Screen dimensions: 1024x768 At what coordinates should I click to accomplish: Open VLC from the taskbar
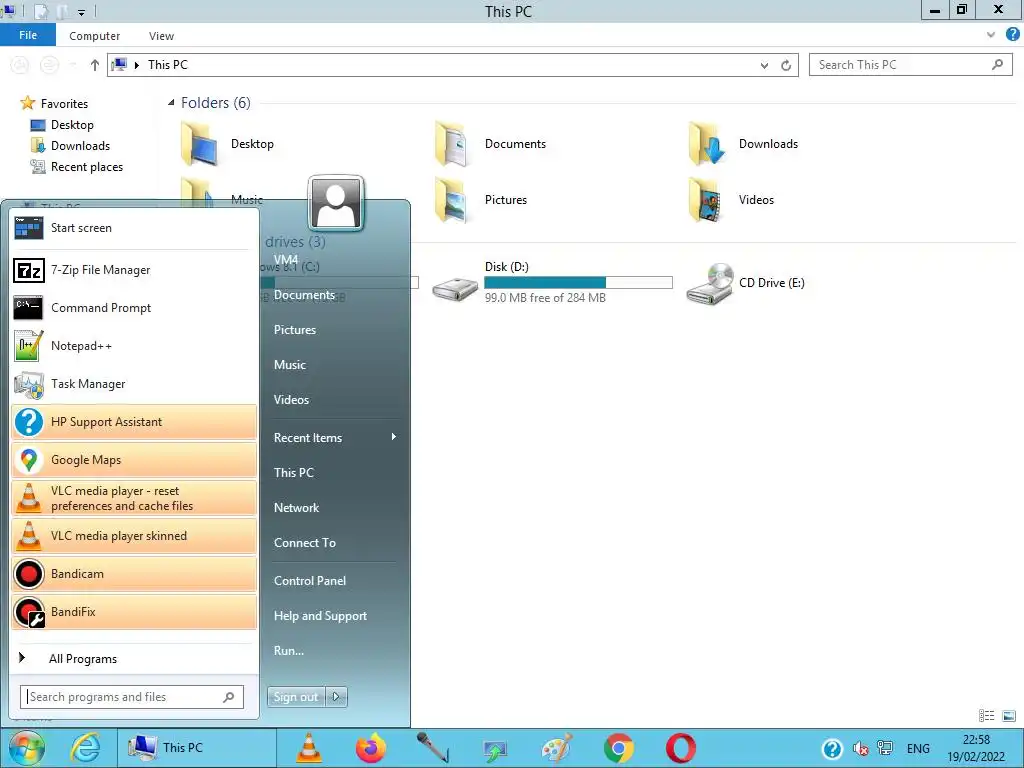click(x=309, y=748)
